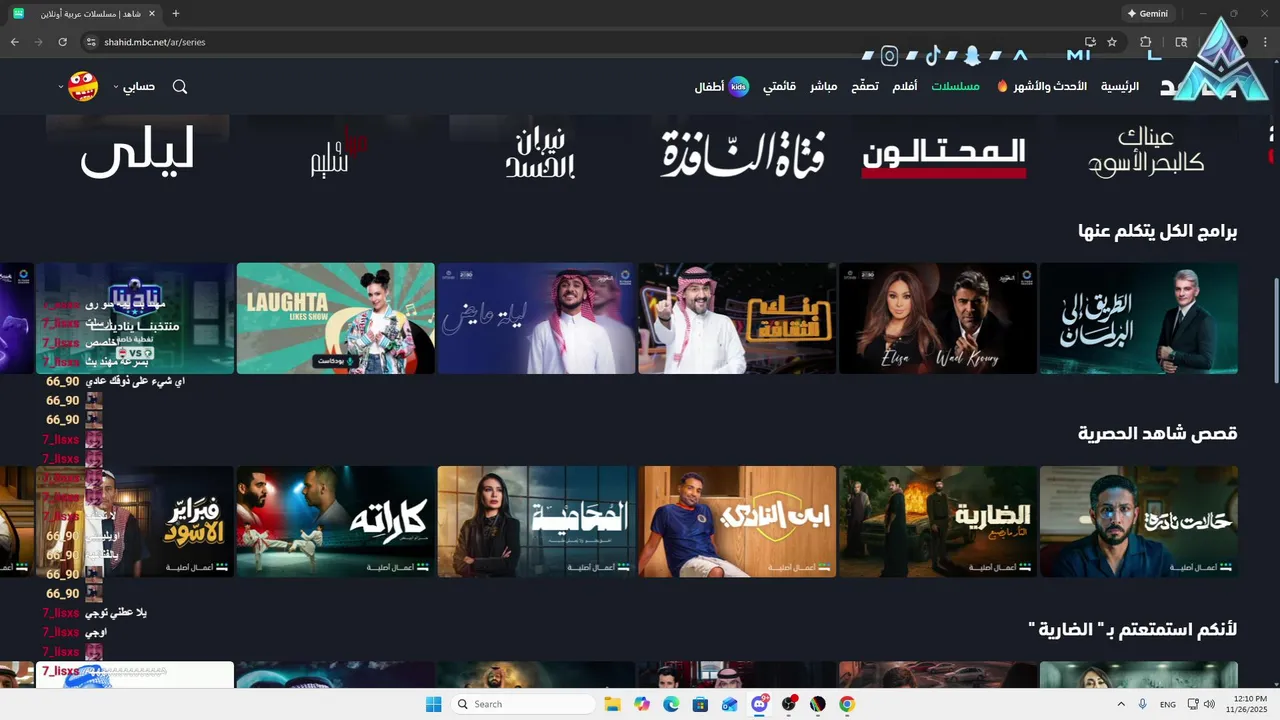
Task: Go back with browser back arrow
Action: point(14,42)
